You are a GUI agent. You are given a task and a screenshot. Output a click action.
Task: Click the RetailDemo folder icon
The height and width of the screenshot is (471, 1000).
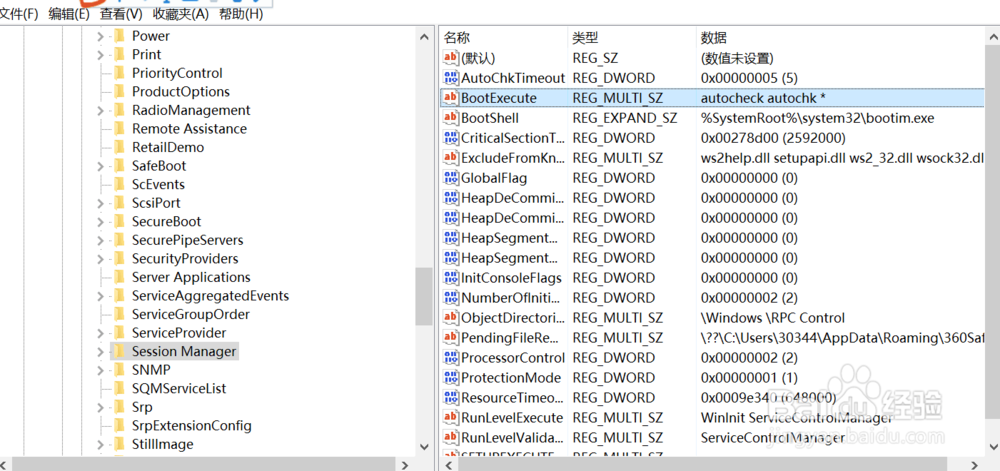[x=119, y=147]
